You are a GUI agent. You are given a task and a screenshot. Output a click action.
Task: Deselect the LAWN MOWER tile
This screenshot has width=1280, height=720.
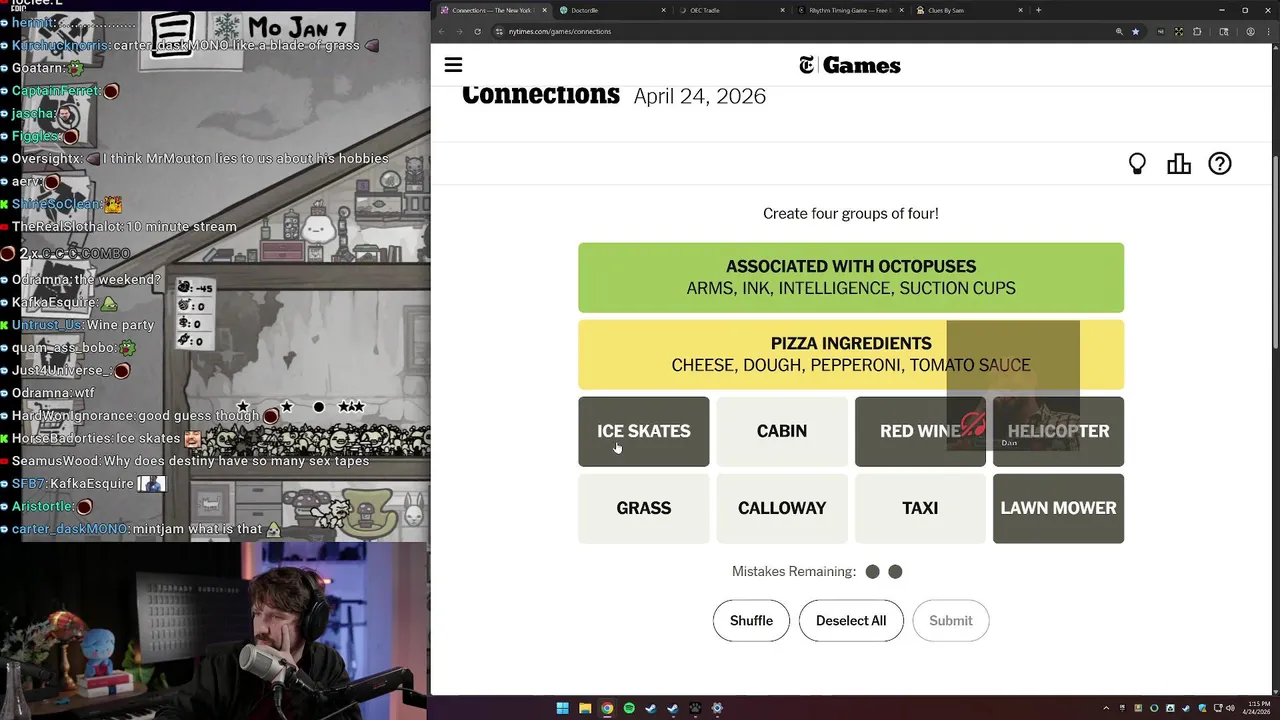tap(1058, 508)
